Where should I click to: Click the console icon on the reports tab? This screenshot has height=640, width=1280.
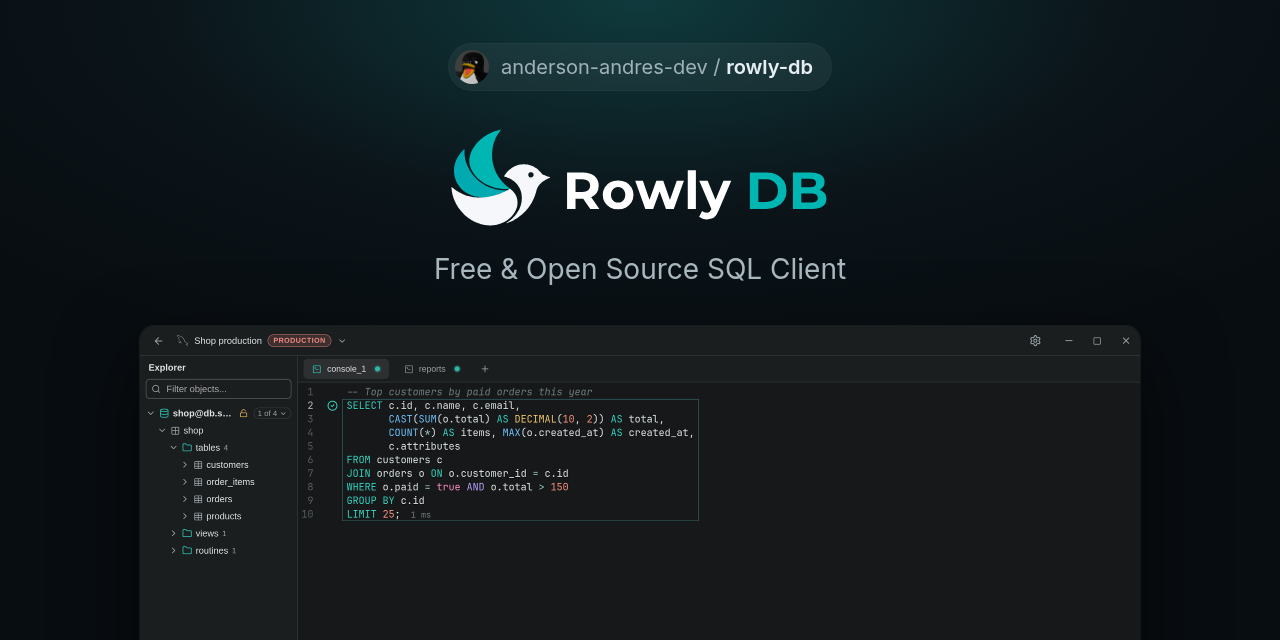point(409,369)
